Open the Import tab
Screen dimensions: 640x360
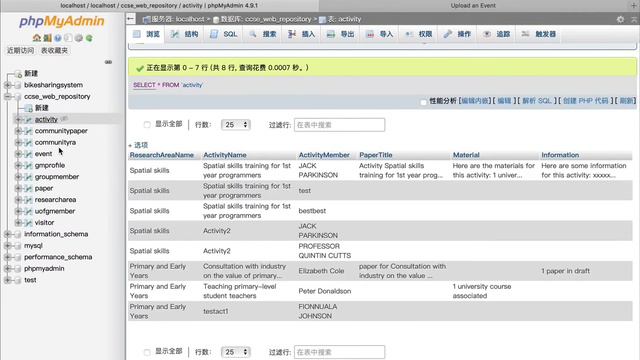(380, 34)
